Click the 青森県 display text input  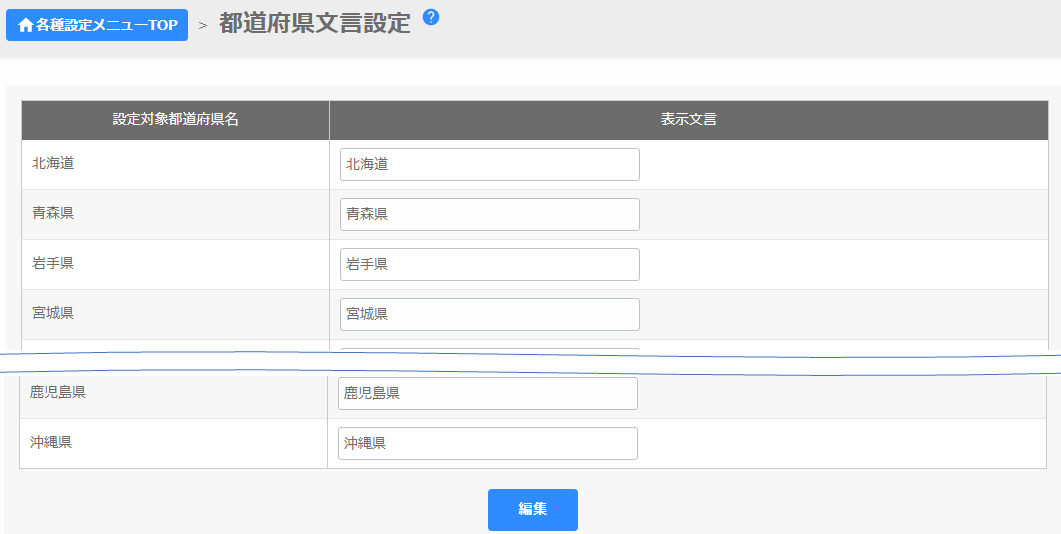click(x=489, y=215)
